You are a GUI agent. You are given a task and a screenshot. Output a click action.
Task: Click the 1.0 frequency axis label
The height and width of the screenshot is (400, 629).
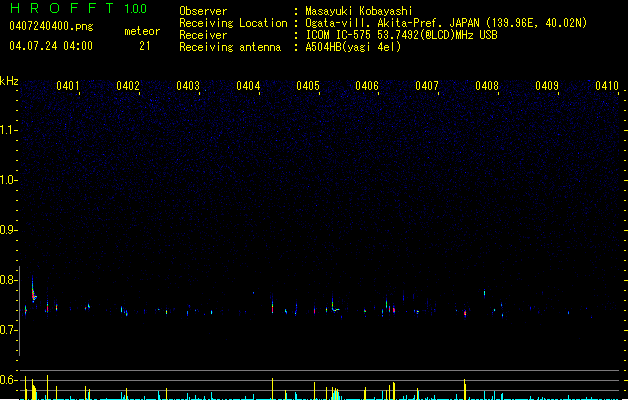coord(8,180)
